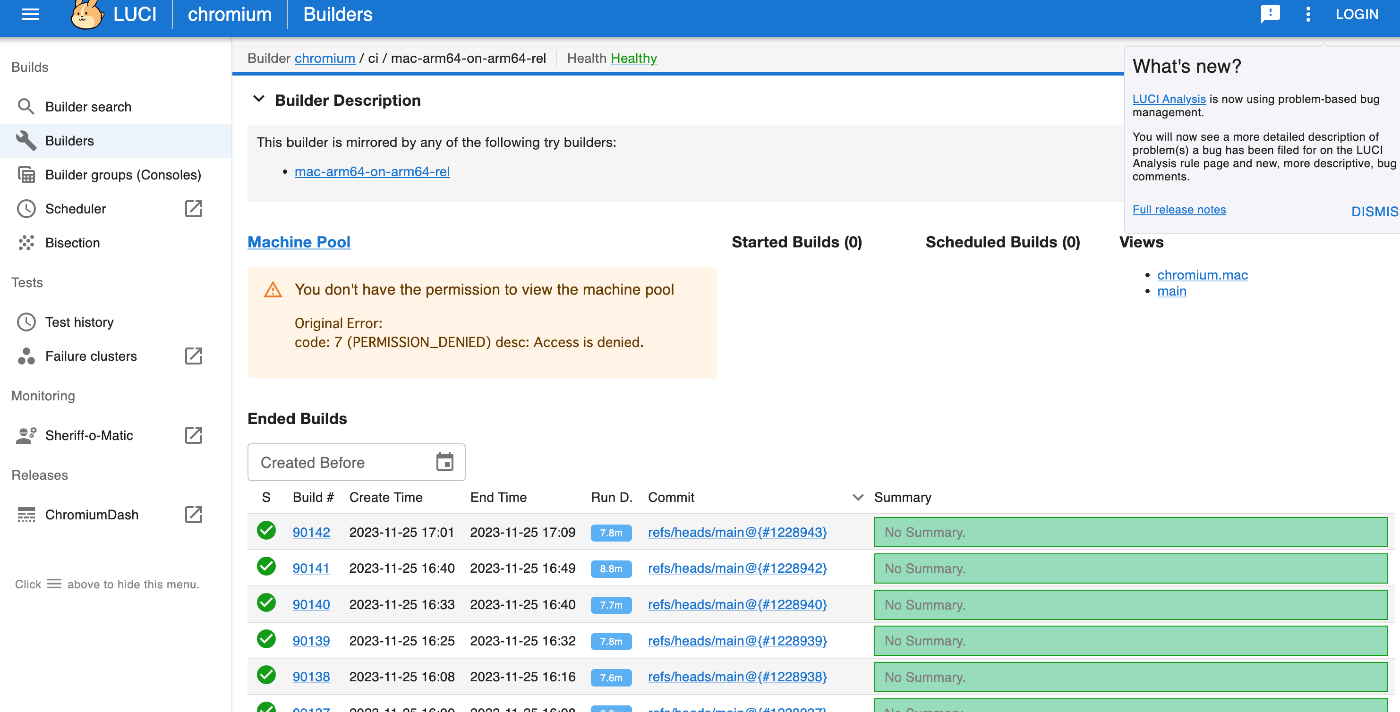Open commit refs/heads/main@{#1228942} link
The width and height of the screenshot is (1400, 712).
738,568
